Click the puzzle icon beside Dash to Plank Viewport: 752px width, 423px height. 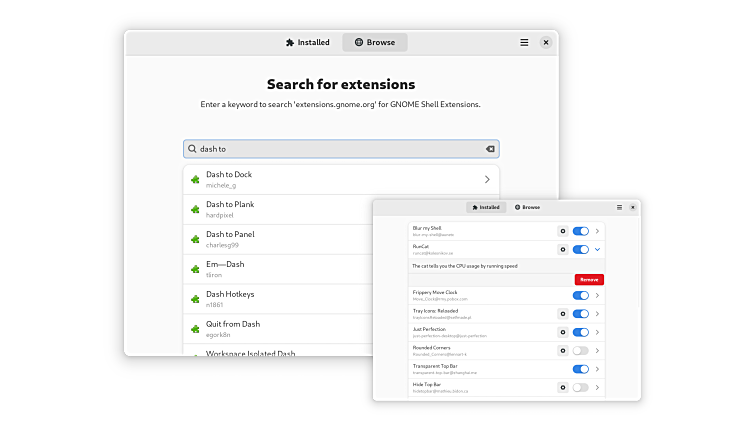[x=195, y=209]
